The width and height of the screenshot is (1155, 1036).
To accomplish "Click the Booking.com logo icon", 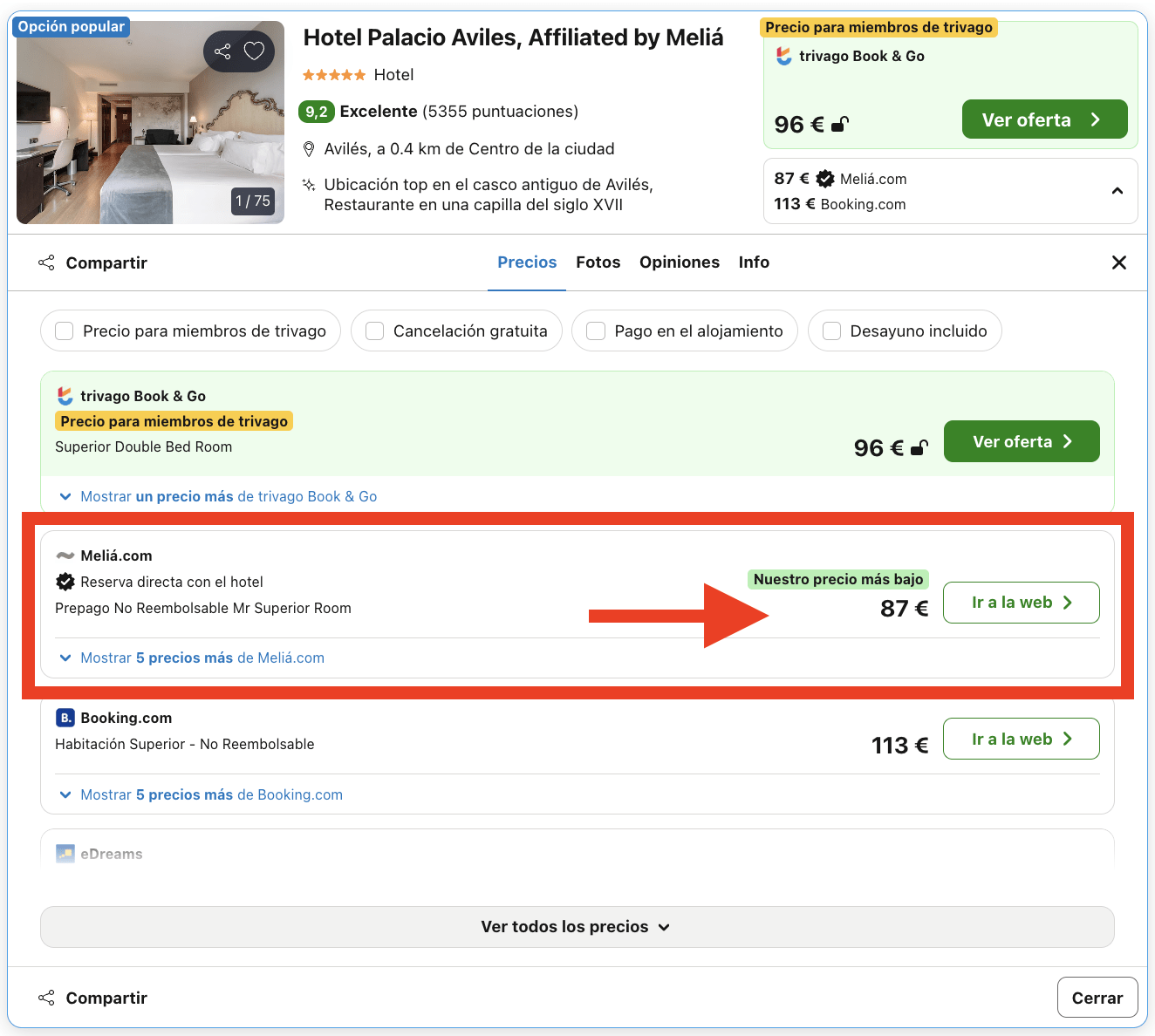I will tap(65, 717).
